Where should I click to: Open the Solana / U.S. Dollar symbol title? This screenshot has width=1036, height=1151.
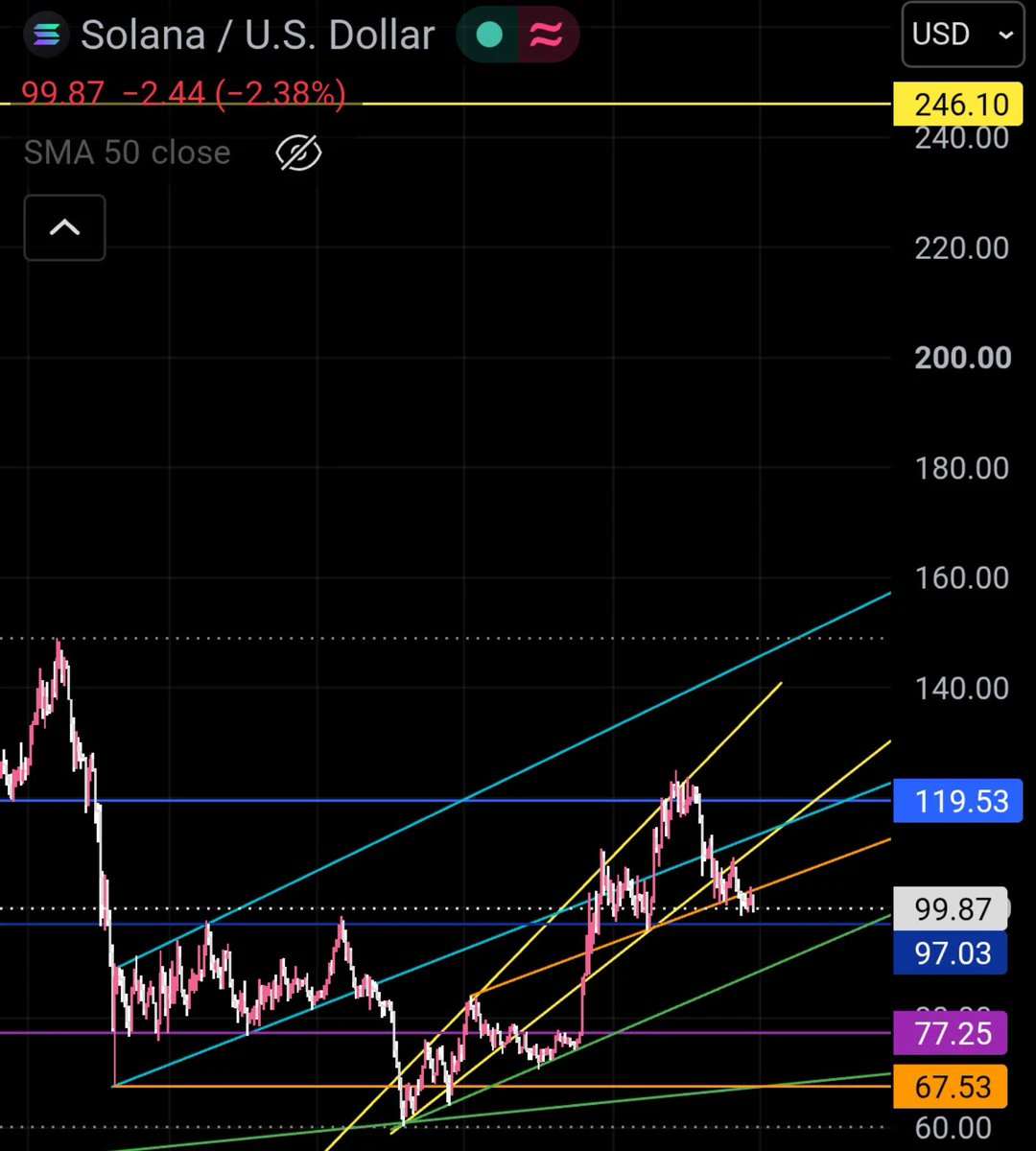click(x=258, y=35)
